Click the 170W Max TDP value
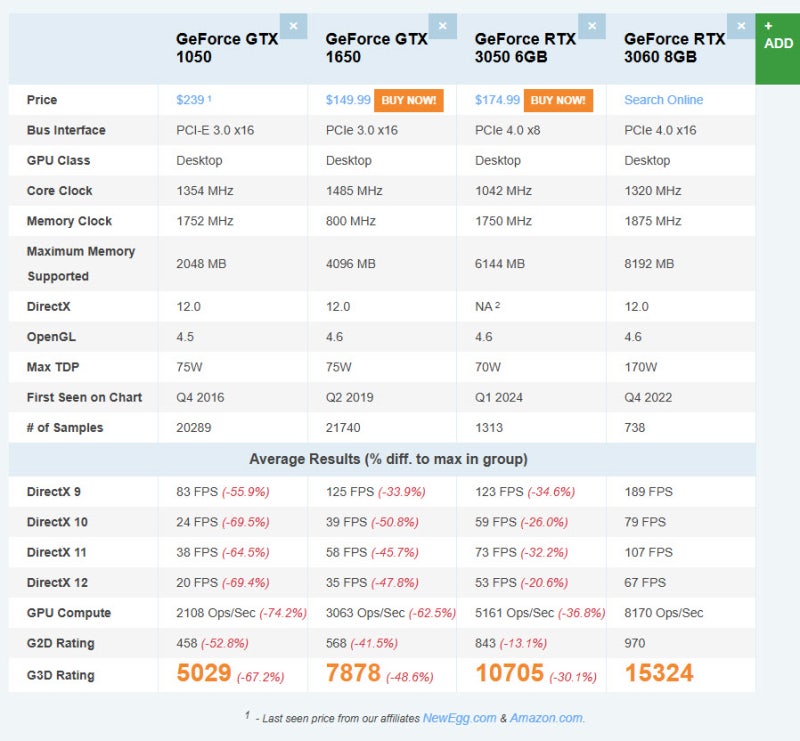The width and height of the screenshot is (800, 741). click(641, 367)
